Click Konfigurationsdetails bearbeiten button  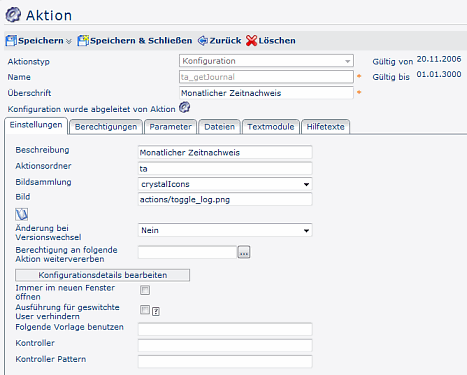103,275
